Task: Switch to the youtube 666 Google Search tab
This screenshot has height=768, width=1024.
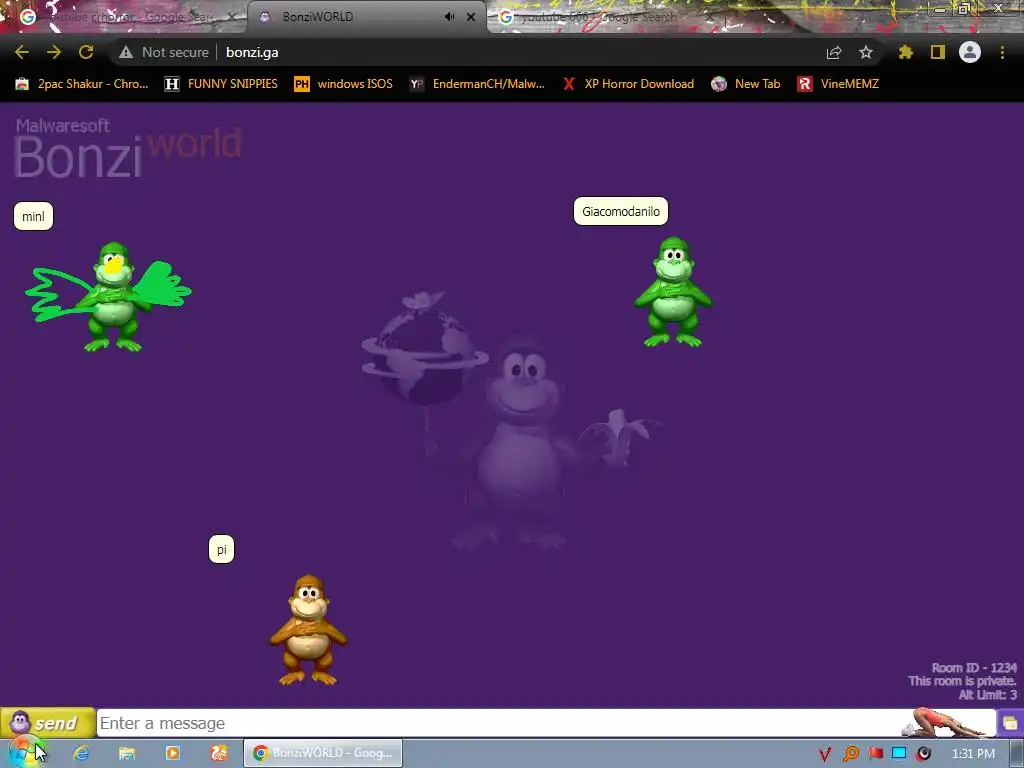Action: click(x=599, y=17)
